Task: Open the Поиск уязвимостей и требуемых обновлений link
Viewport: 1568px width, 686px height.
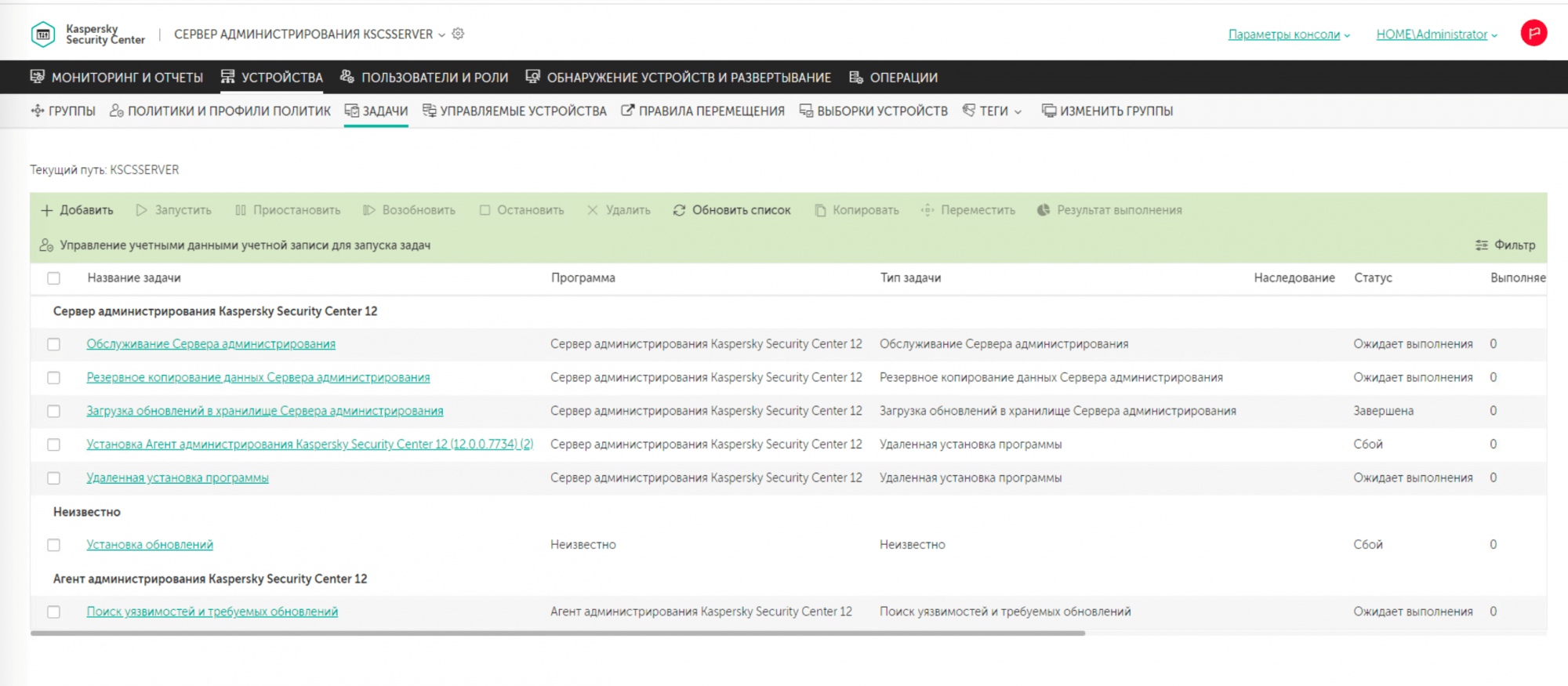Action: click(212, 612)
